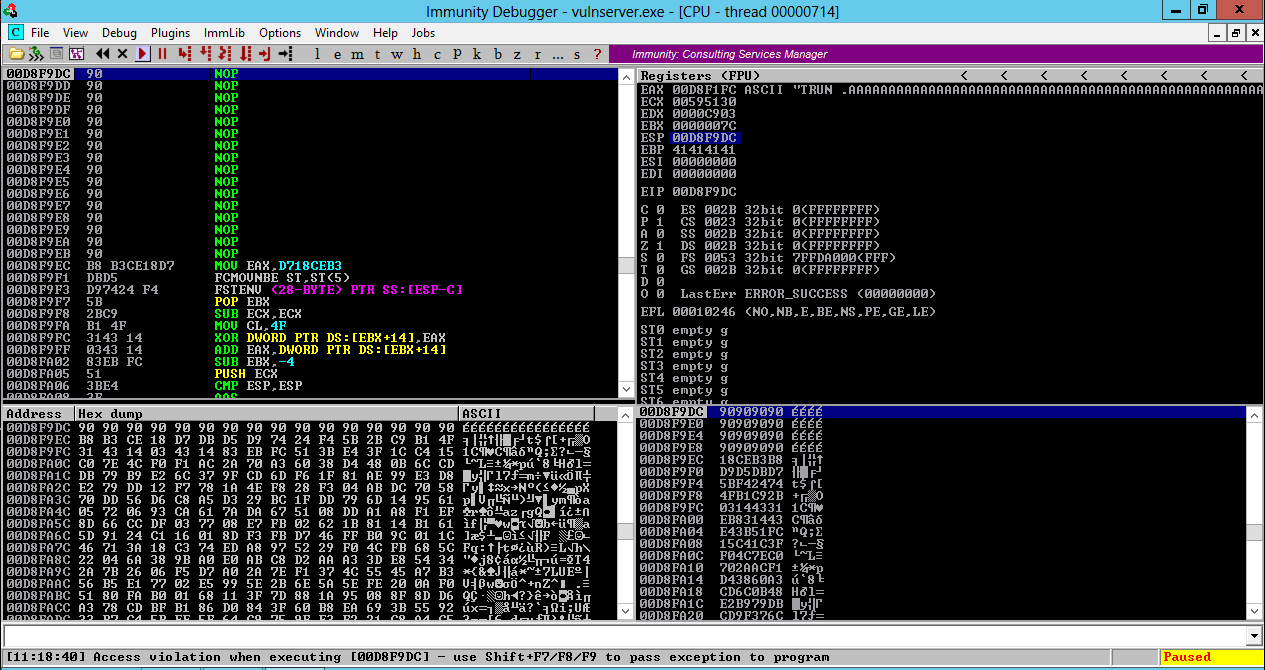Click the 'z' toolbar icon
Viewport: 1265px width, 670px height.
[x=518, y=53]
